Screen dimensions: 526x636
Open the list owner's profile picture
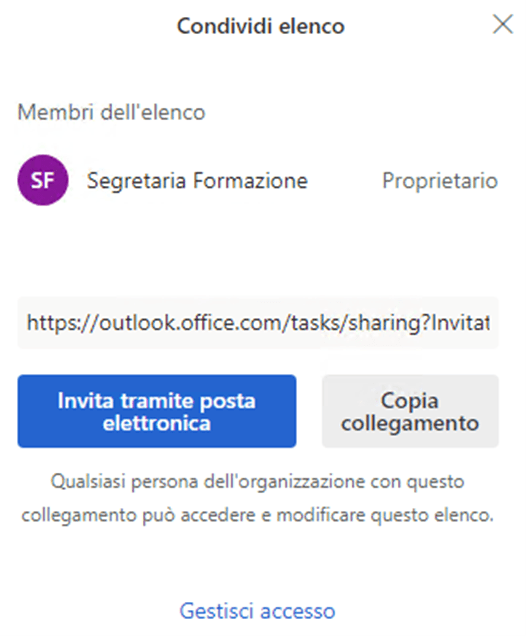click(x=43, y=180)
